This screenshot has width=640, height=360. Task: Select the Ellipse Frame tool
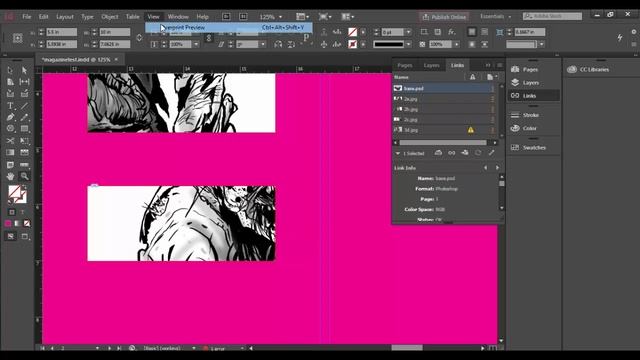click(10, 129)
